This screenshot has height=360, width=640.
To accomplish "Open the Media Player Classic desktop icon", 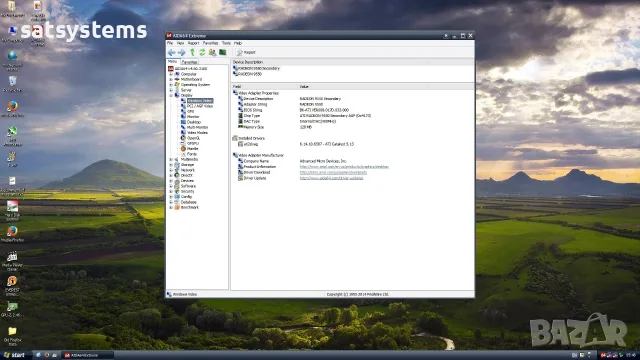I will coord(12,261).
